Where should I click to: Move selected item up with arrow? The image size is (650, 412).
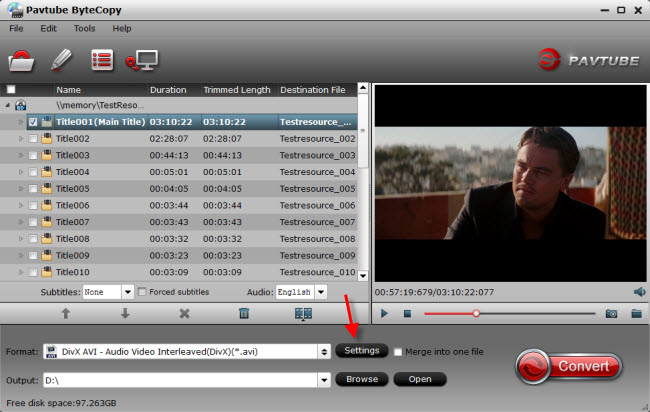pyautogui.click(x=65, y=313)
